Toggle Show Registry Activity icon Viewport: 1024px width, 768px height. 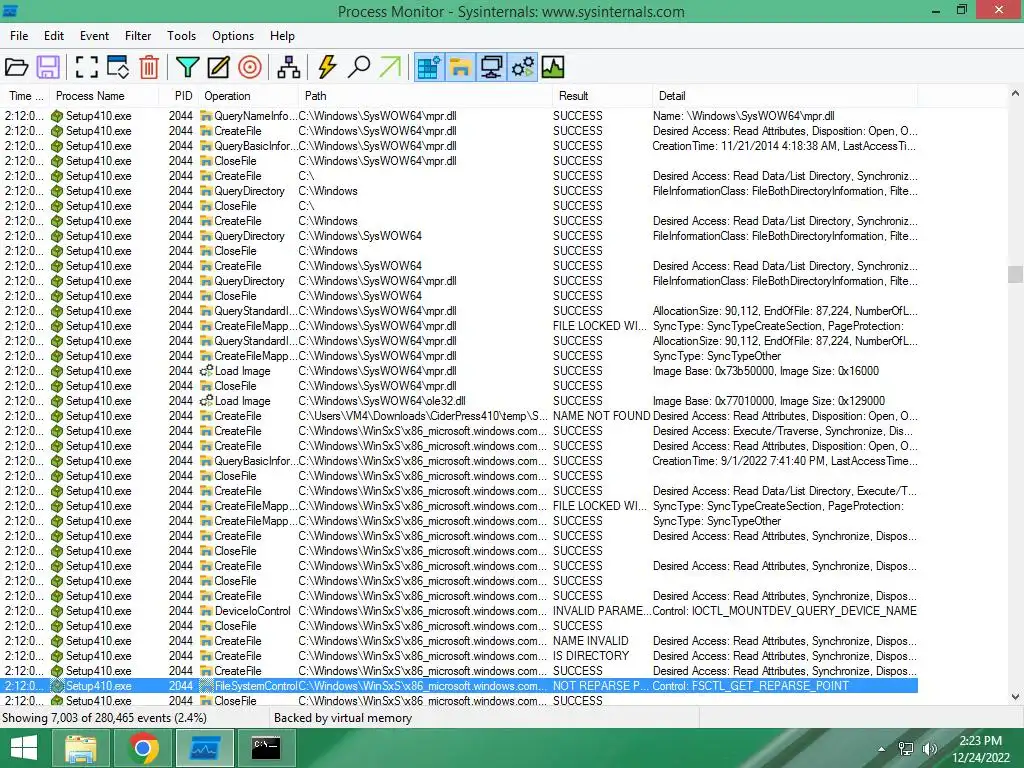click(x=429, y=67)
